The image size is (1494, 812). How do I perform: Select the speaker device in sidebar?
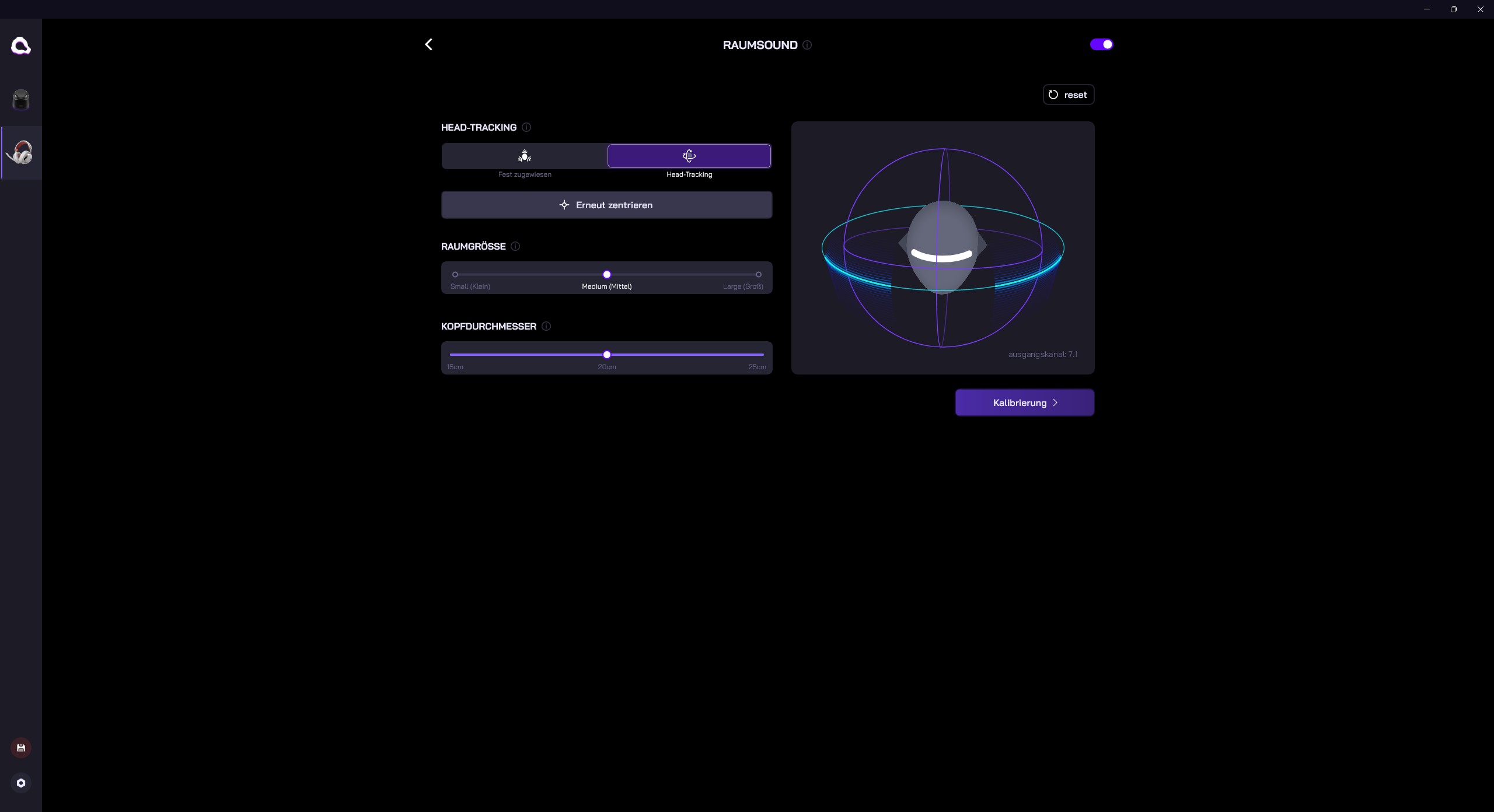click(21, 100)
